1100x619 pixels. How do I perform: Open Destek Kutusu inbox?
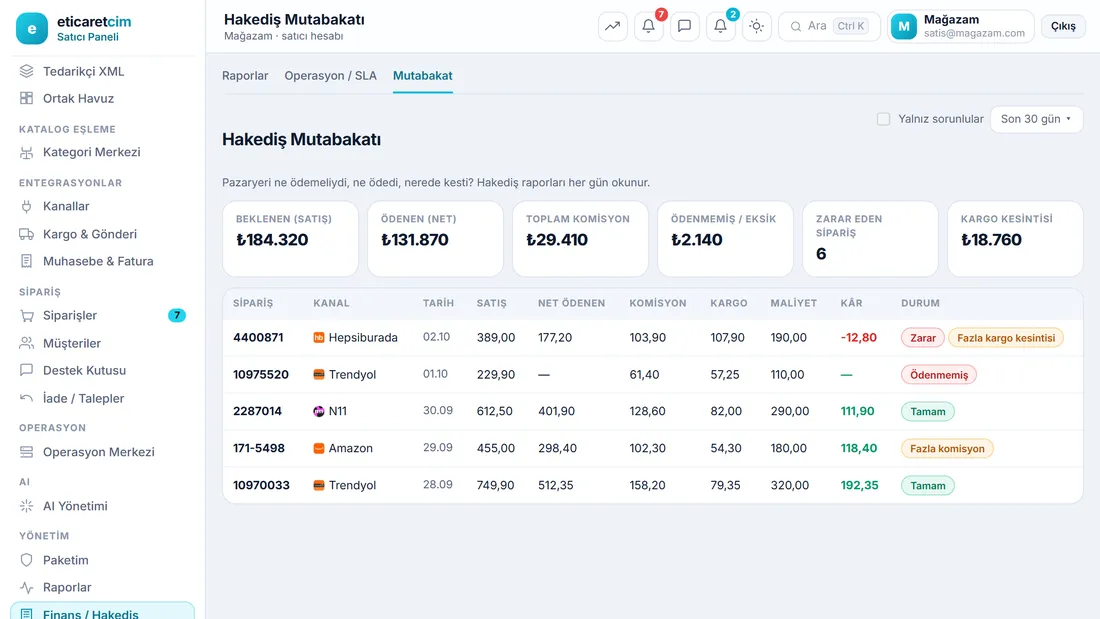pyautogui.click(x=102, y=371)
